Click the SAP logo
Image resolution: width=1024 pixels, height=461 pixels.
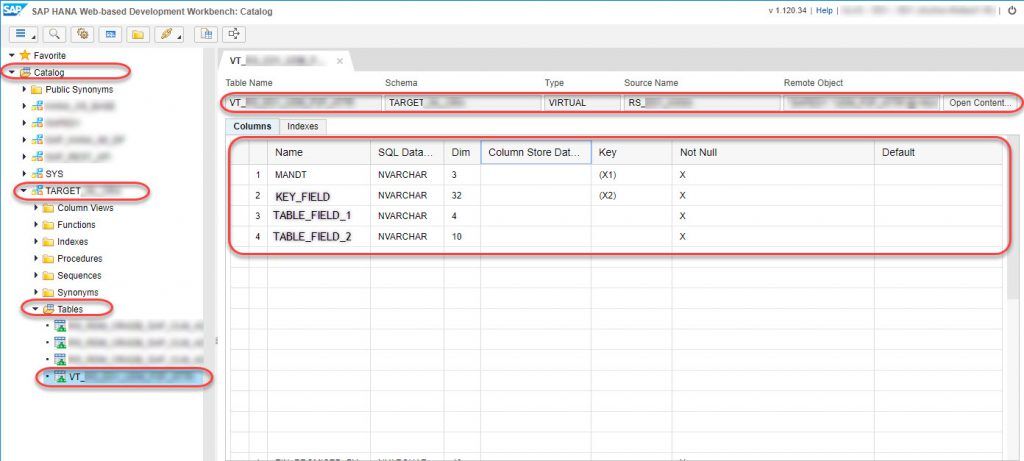point(13,11)
